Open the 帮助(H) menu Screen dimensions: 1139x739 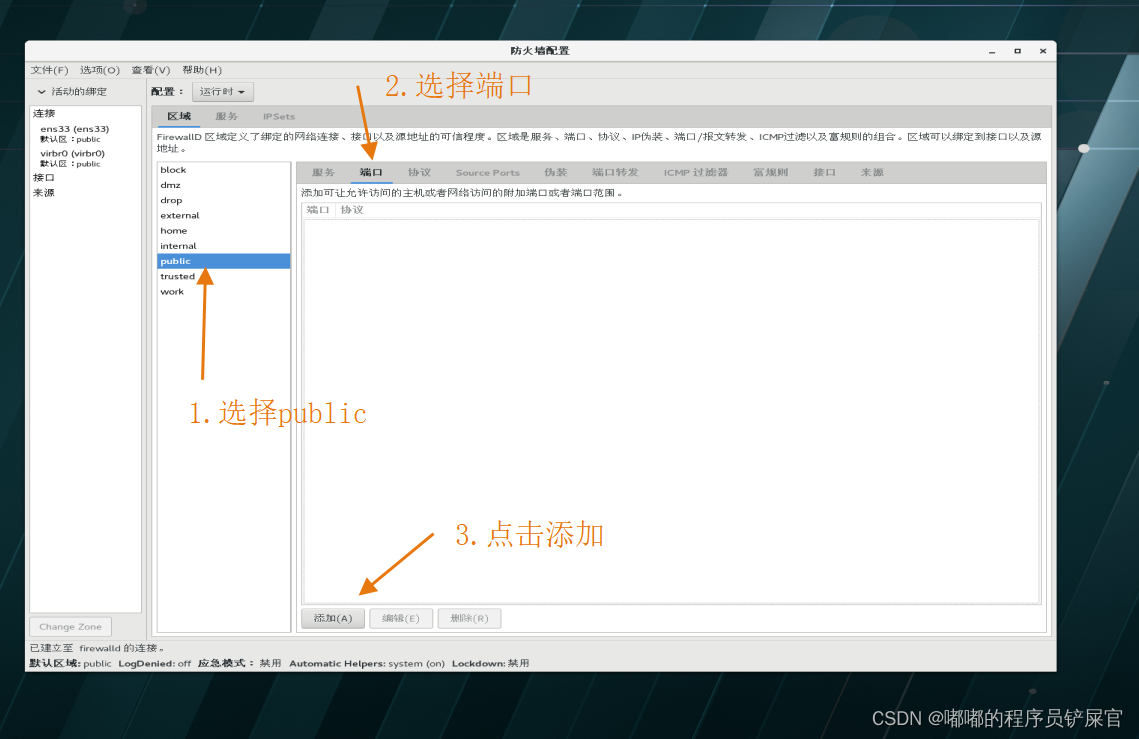[x=202, y=70]
